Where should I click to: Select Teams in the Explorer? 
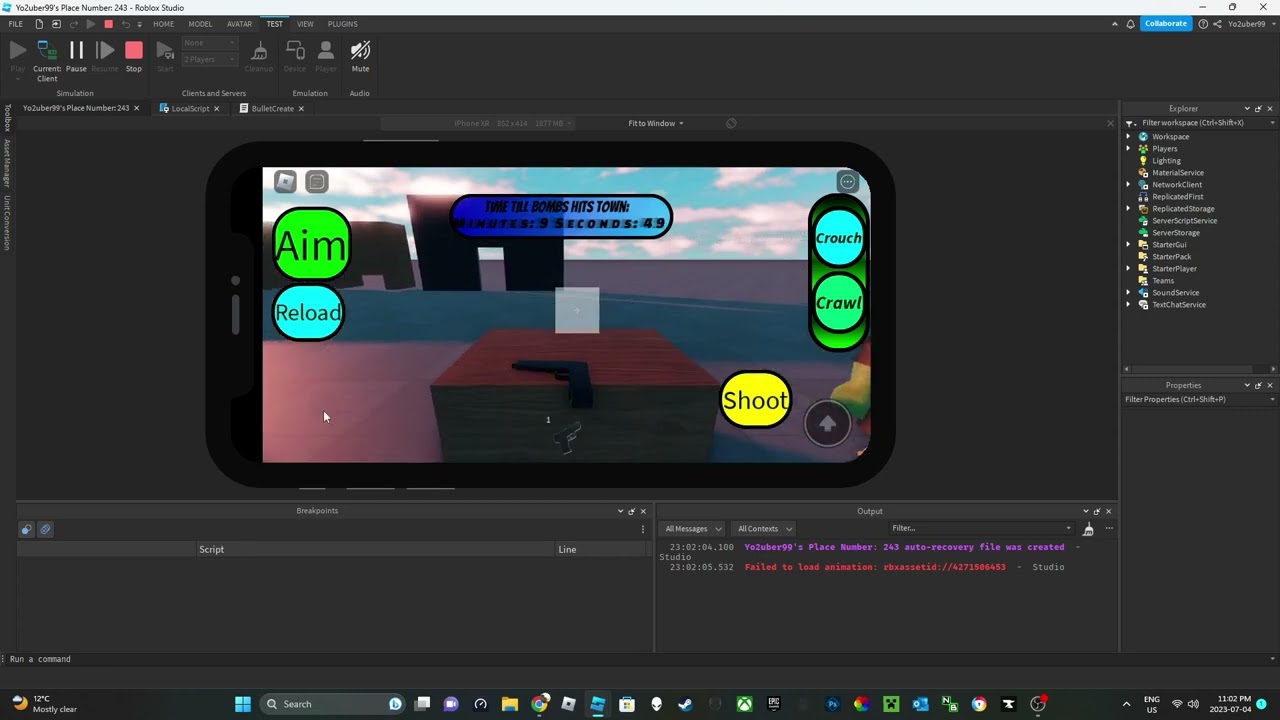click(x=1163, y=280)
